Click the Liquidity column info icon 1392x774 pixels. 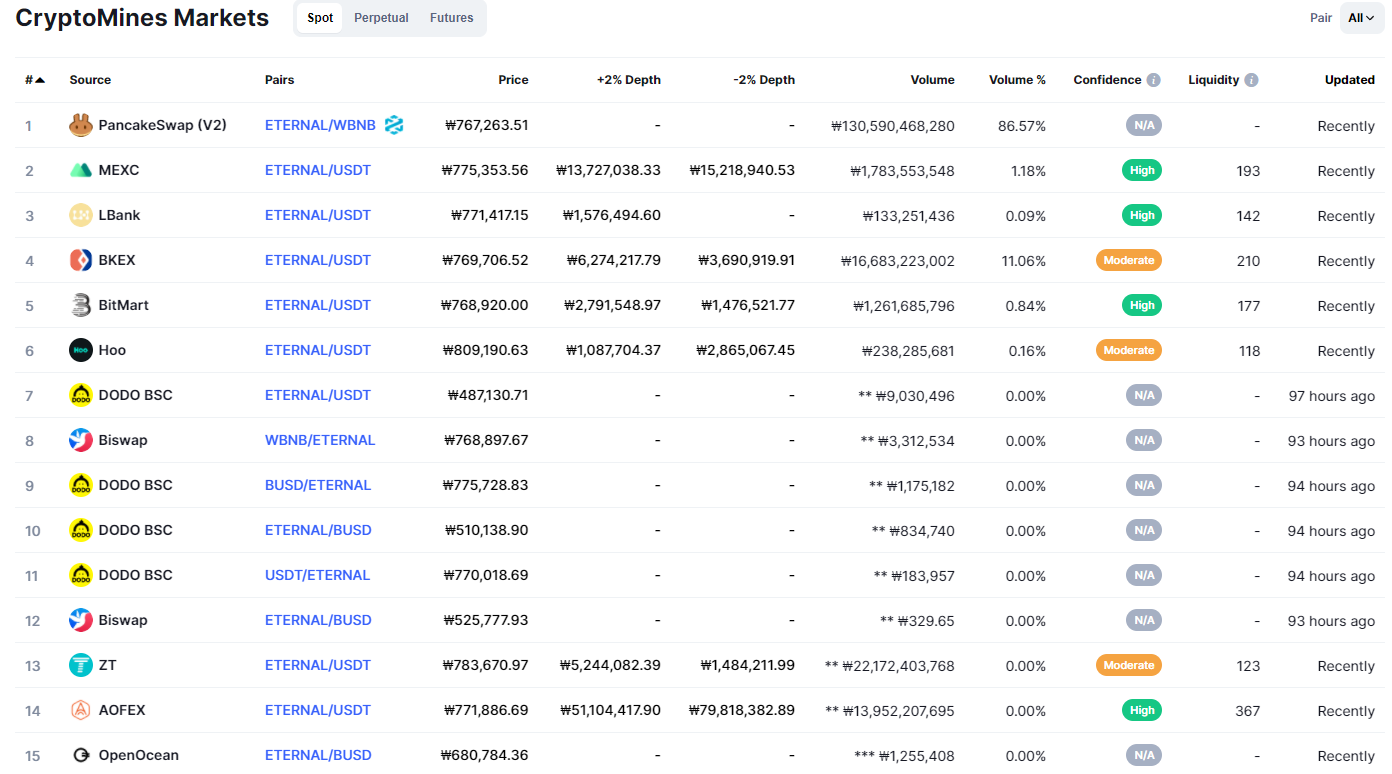[x=1251, y=80]
